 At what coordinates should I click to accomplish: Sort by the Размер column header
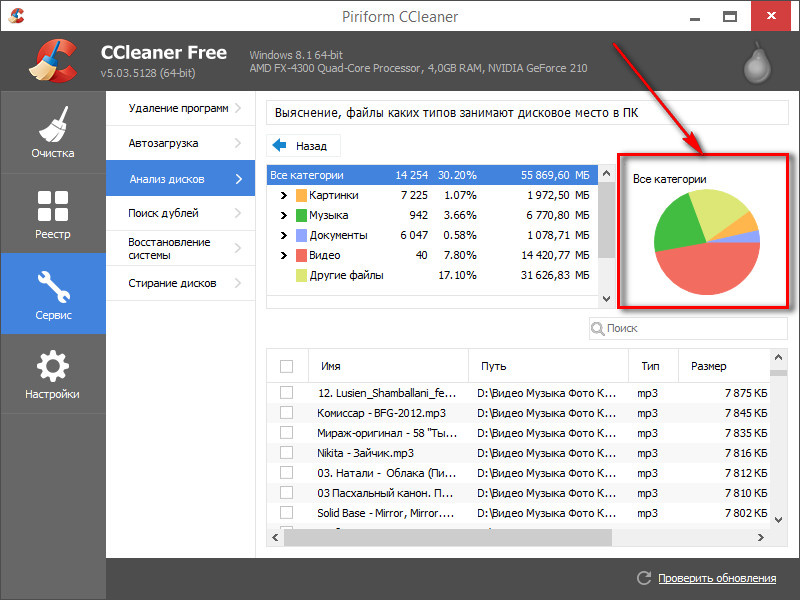[x=723, y=366]
